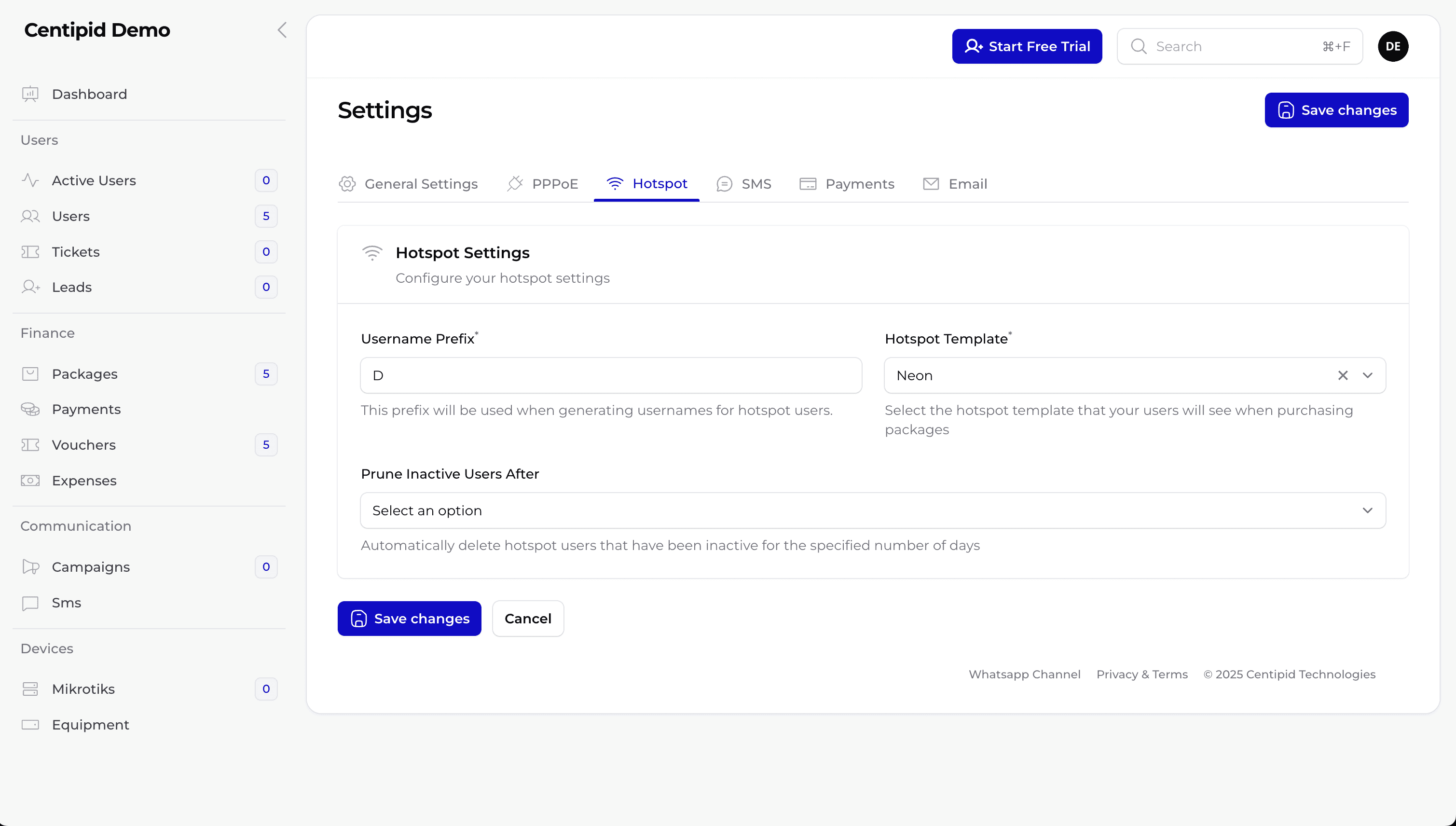Clear the selected Hotspot Template
The image size is (1456, 826).
(x=1343, y=374)
